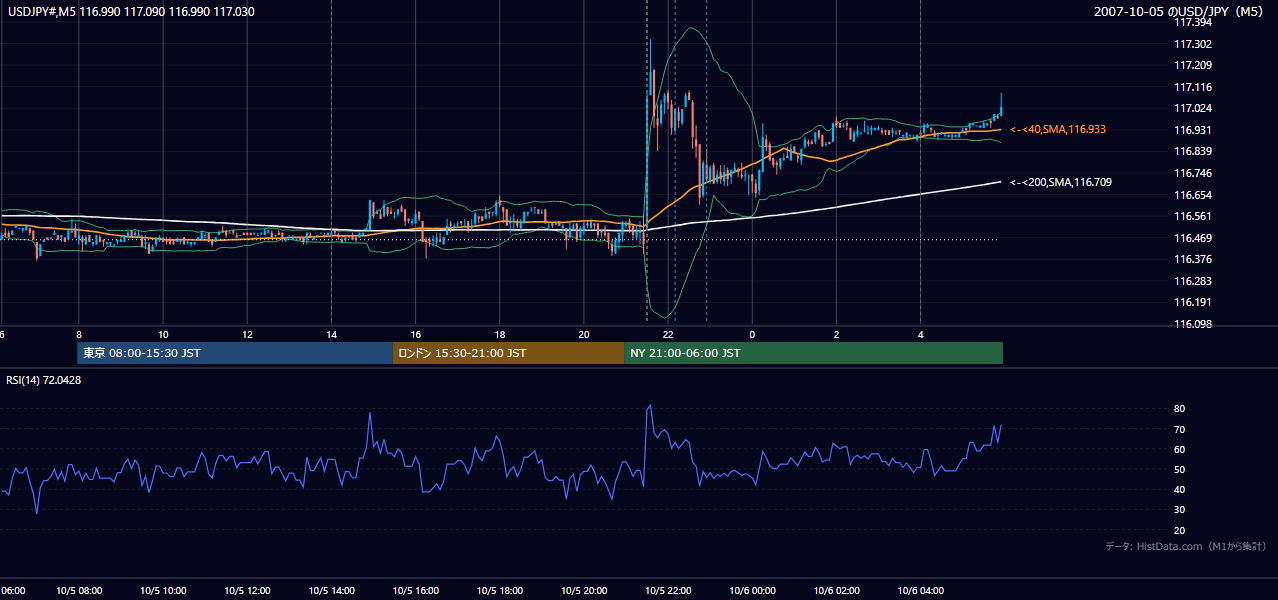
Task: Click bottom time label 10/5 20:00
Action: [583, 591]
